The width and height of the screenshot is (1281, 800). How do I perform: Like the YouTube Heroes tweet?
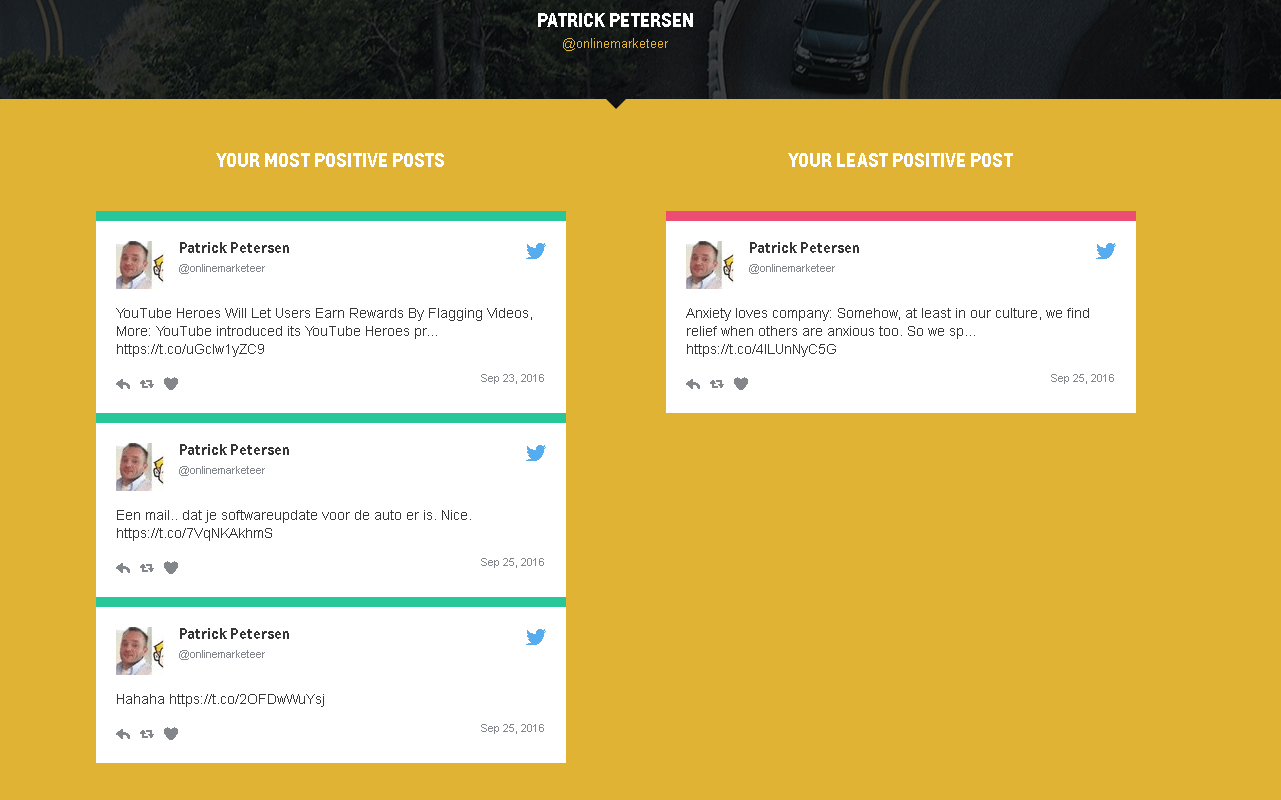(x=171, y=384)
